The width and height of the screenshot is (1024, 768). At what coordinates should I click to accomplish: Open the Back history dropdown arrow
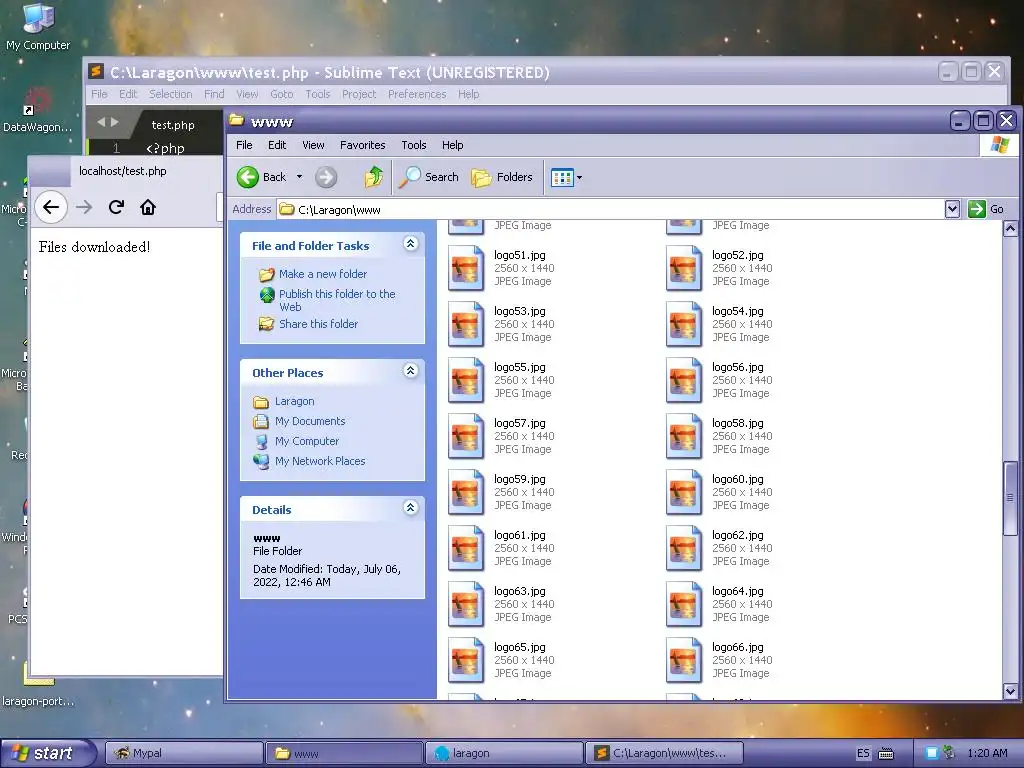299,177
